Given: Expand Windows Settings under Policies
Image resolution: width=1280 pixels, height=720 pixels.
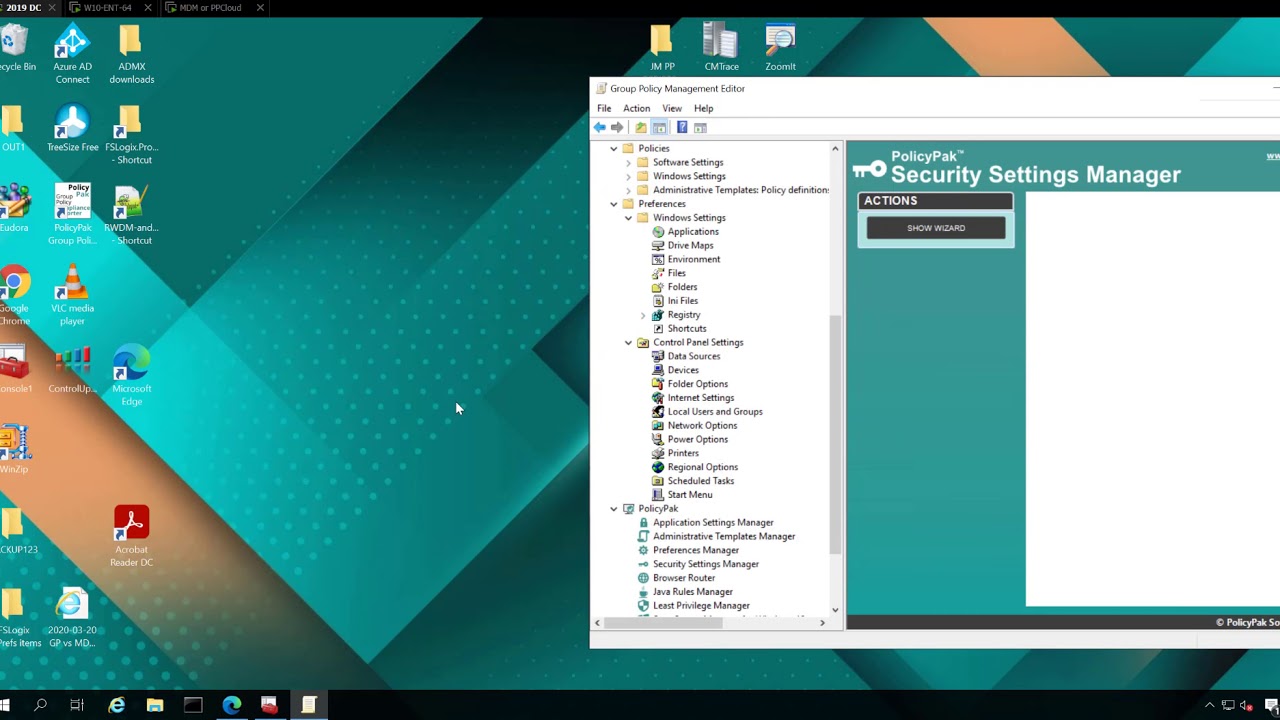Looking at the screenshot, I should click(628, 177).
